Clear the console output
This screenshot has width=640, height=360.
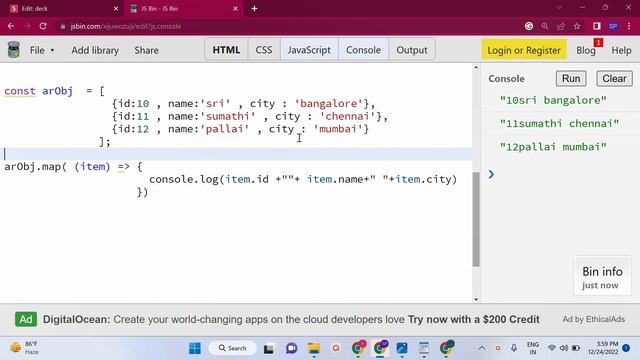tap(614, 78)
